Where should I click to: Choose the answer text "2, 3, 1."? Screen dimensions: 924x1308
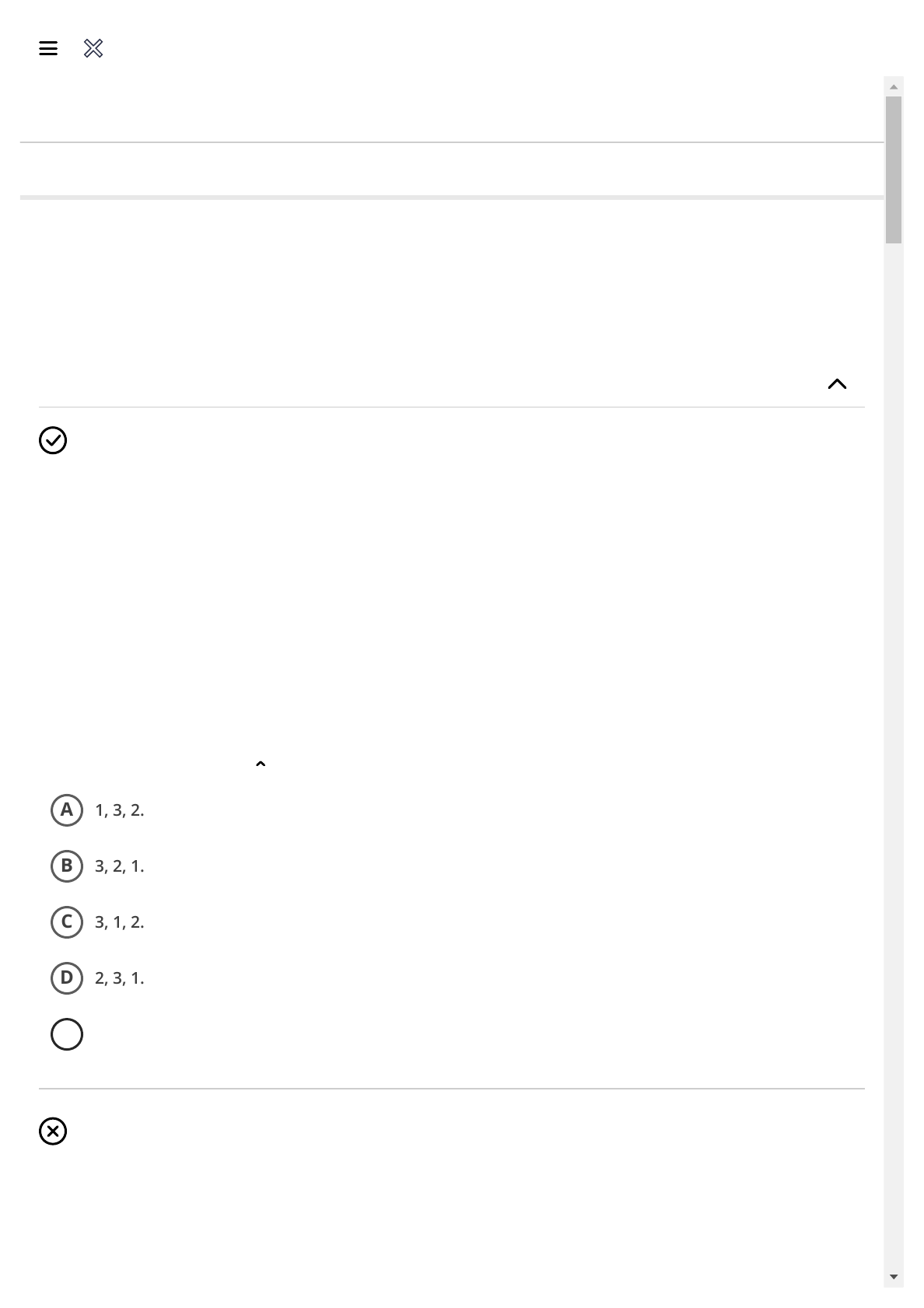pyautogui.click(x=120, y=978)
